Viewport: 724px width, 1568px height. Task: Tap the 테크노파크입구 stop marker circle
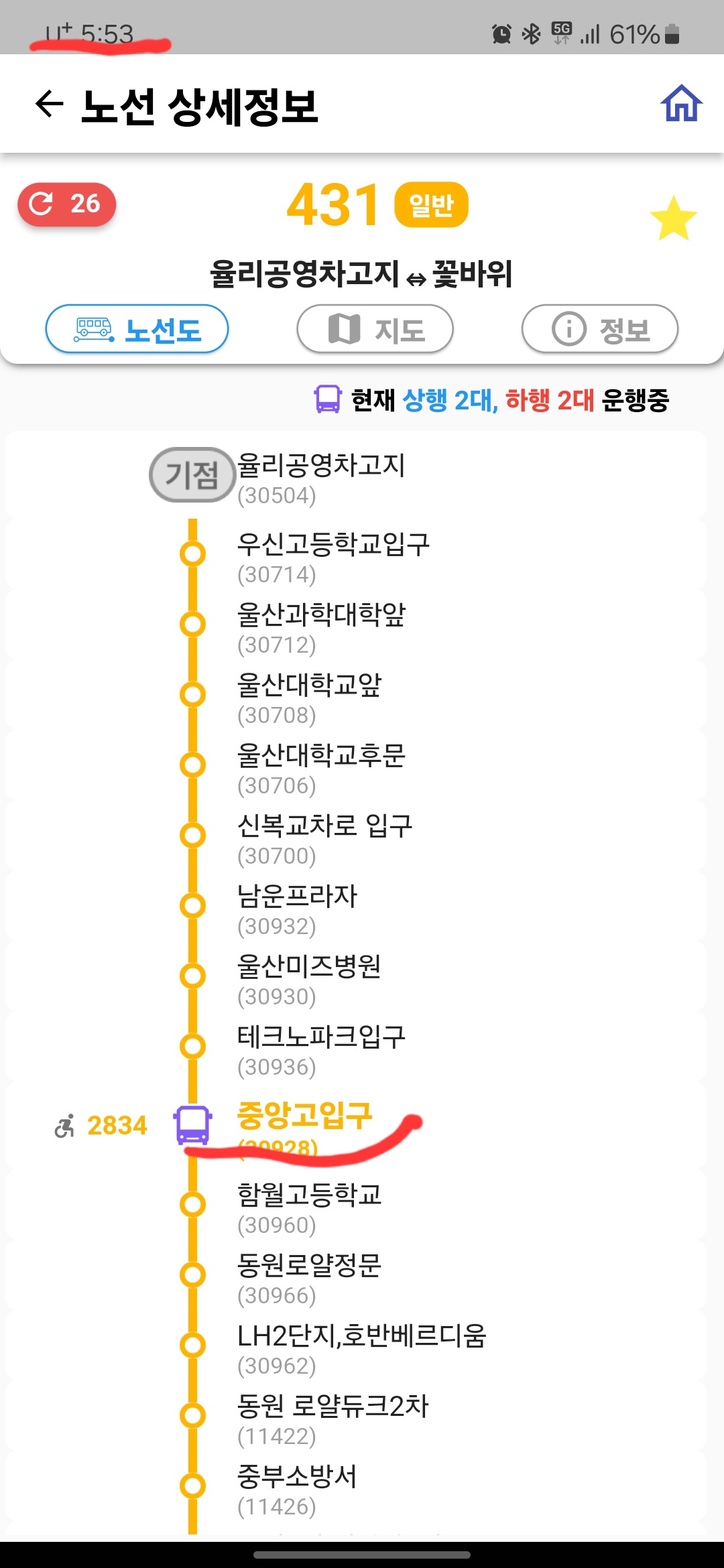click(x=192, y=1047)
